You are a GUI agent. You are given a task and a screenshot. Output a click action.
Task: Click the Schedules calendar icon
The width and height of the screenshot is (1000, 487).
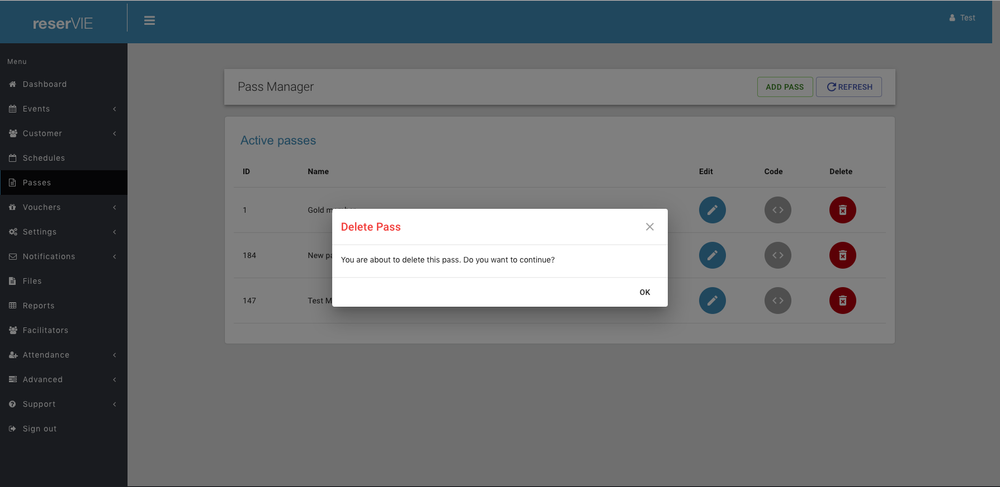click(12, 158)
